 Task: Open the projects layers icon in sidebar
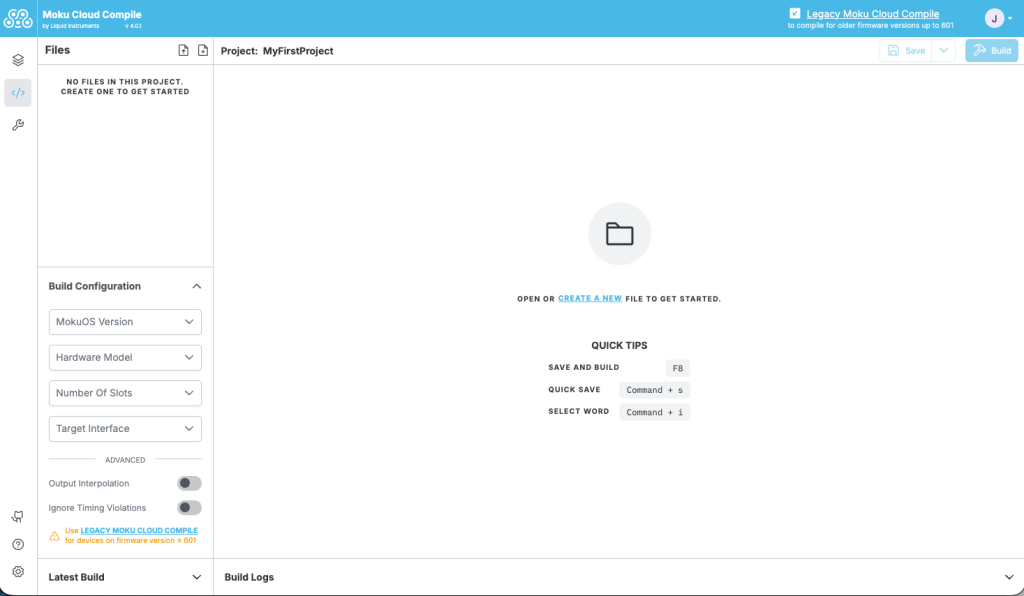[x=18, y=60]
